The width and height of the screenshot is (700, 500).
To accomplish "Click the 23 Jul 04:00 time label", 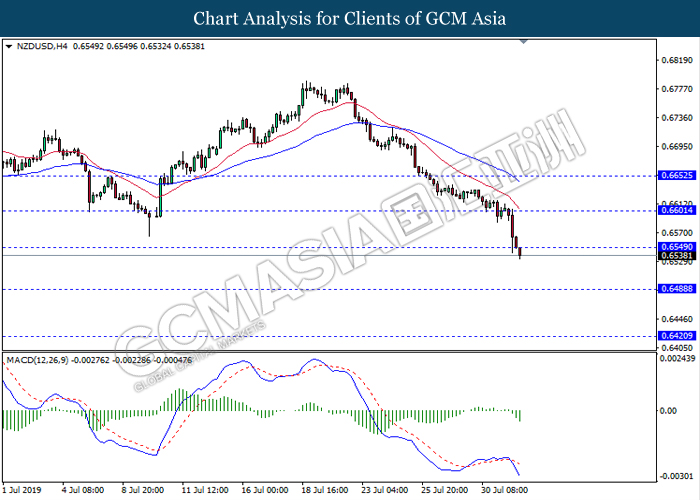I will [384, 490].
